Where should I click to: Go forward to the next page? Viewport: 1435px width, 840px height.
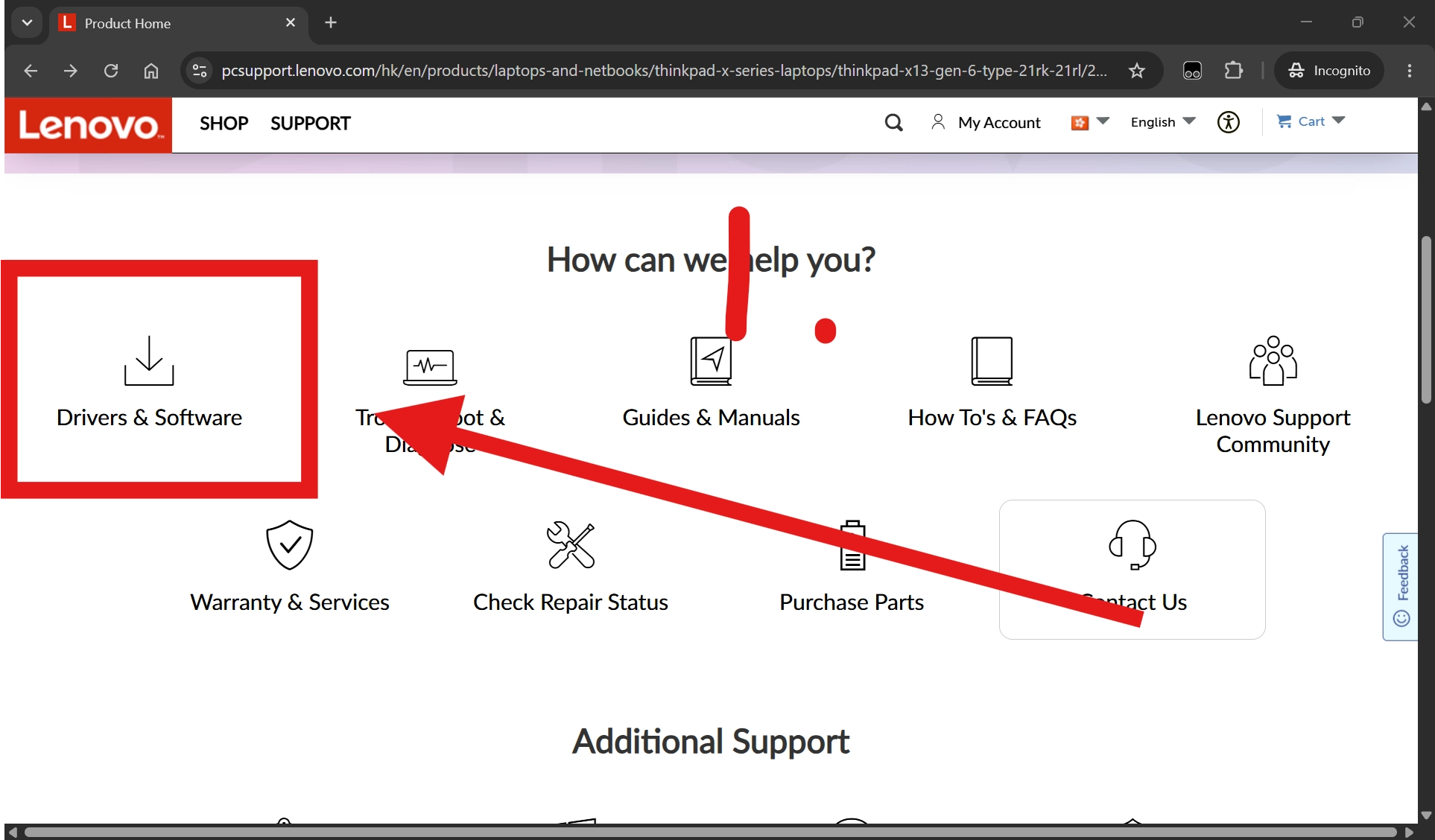[x=71, y=71]
